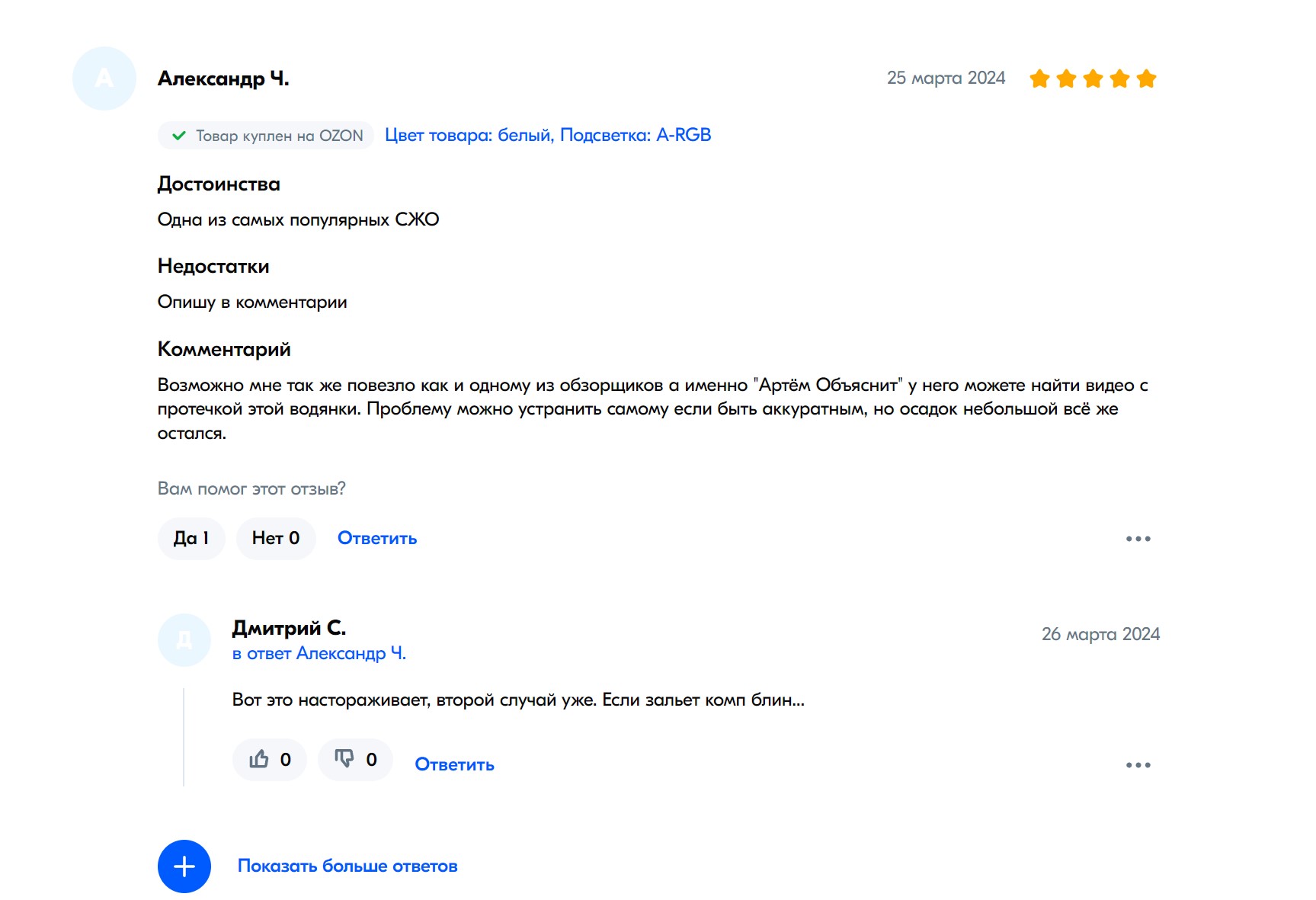Click reply author name Дмитрий С.
The image size is (1316, 900).
[289, 629]
